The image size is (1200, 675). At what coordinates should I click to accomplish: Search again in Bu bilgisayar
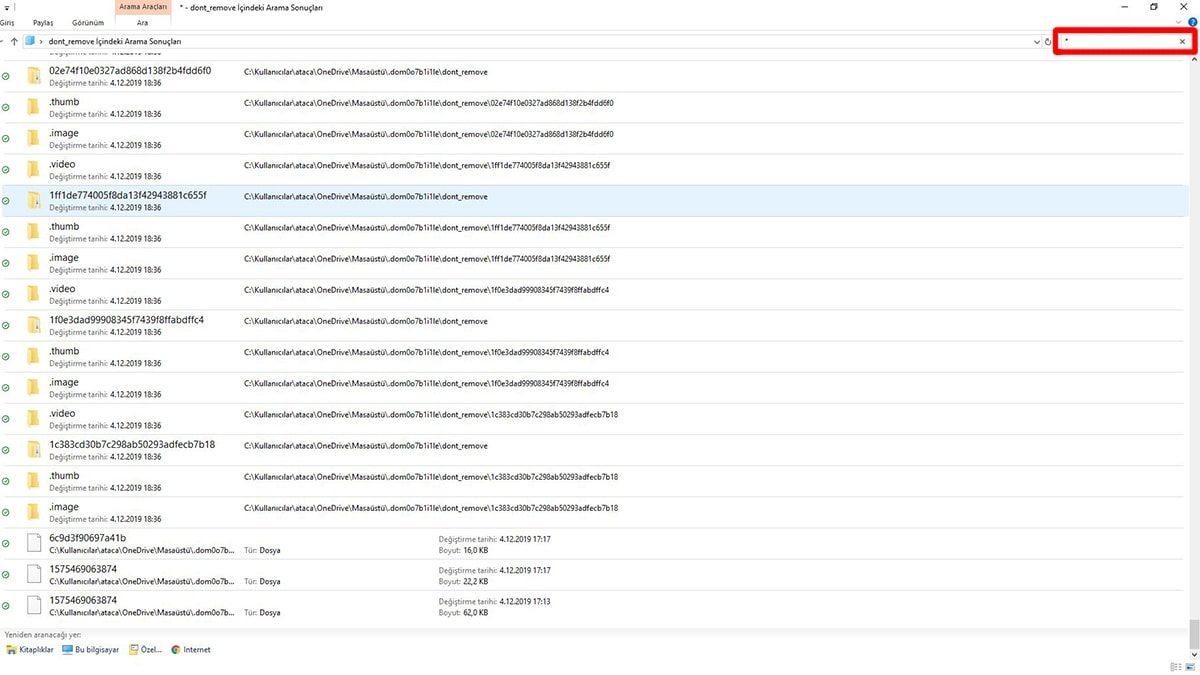tap(90, 650)
